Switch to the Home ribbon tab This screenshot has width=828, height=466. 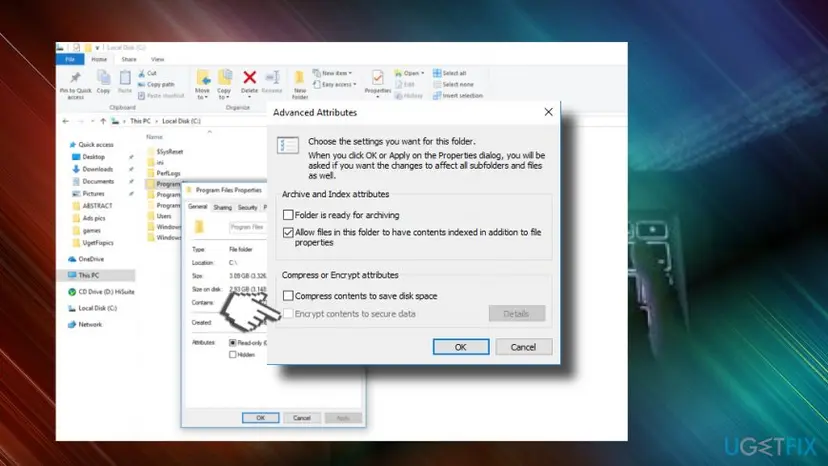[x=99, y=59]
